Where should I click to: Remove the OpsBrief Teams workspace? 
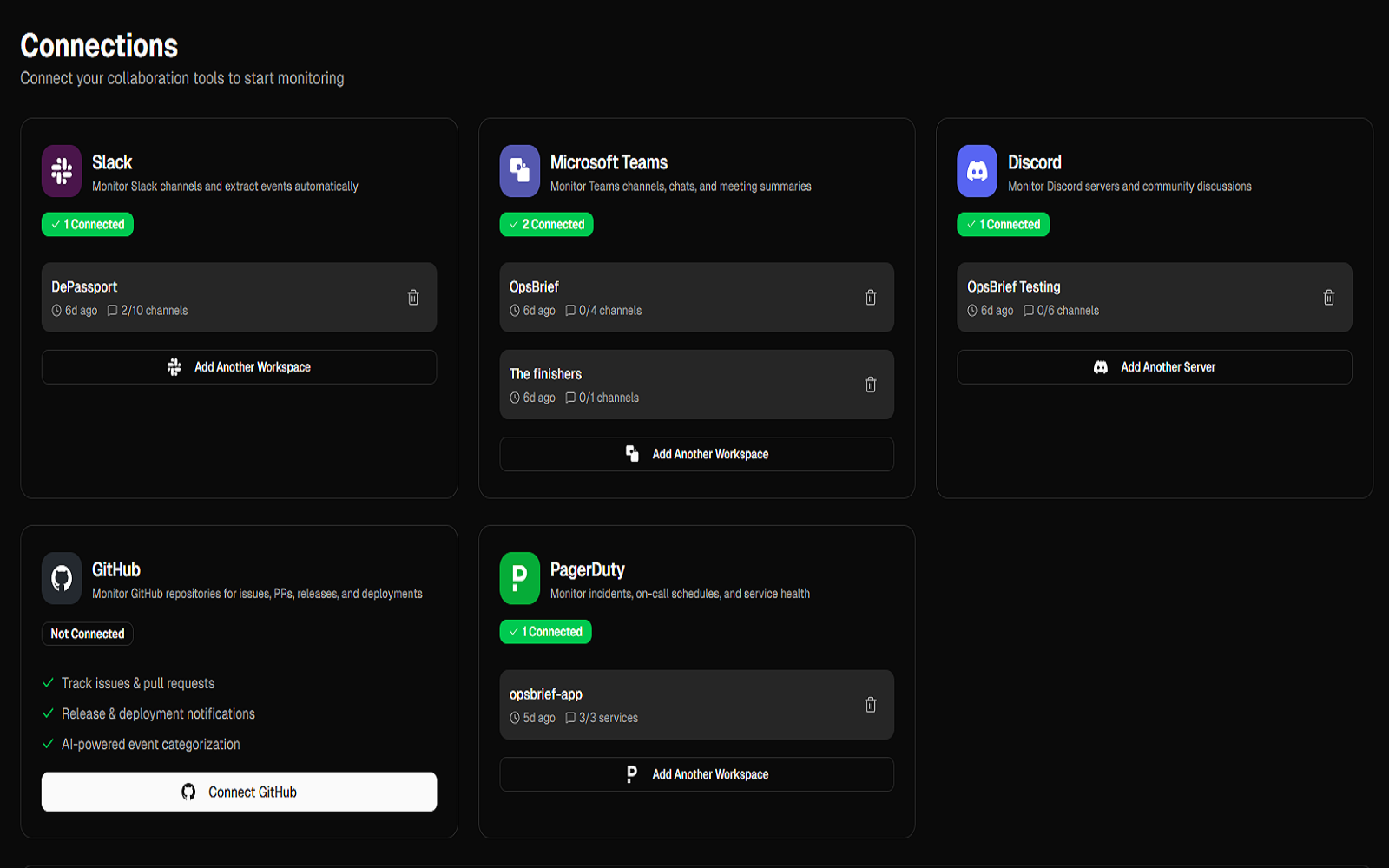click(872, 297)
